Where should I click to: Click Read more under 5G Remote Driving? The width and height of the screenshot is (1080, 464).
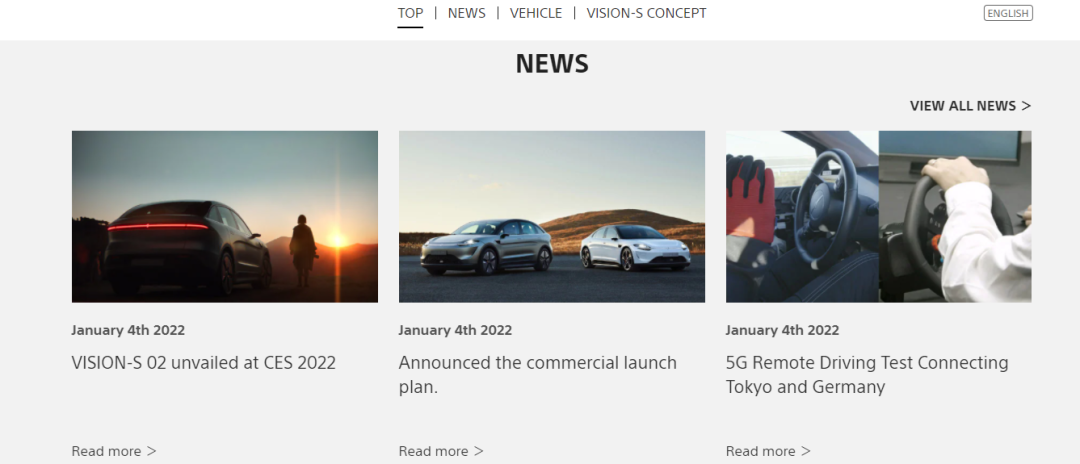pyautogui.click(x=760, y=451)
